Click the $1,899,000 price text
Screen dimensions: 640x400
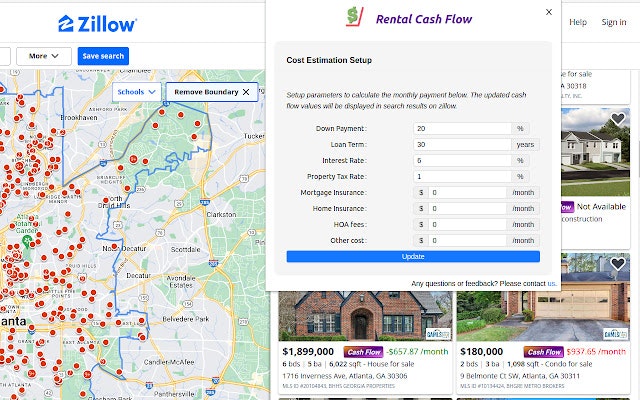[308, 352]
